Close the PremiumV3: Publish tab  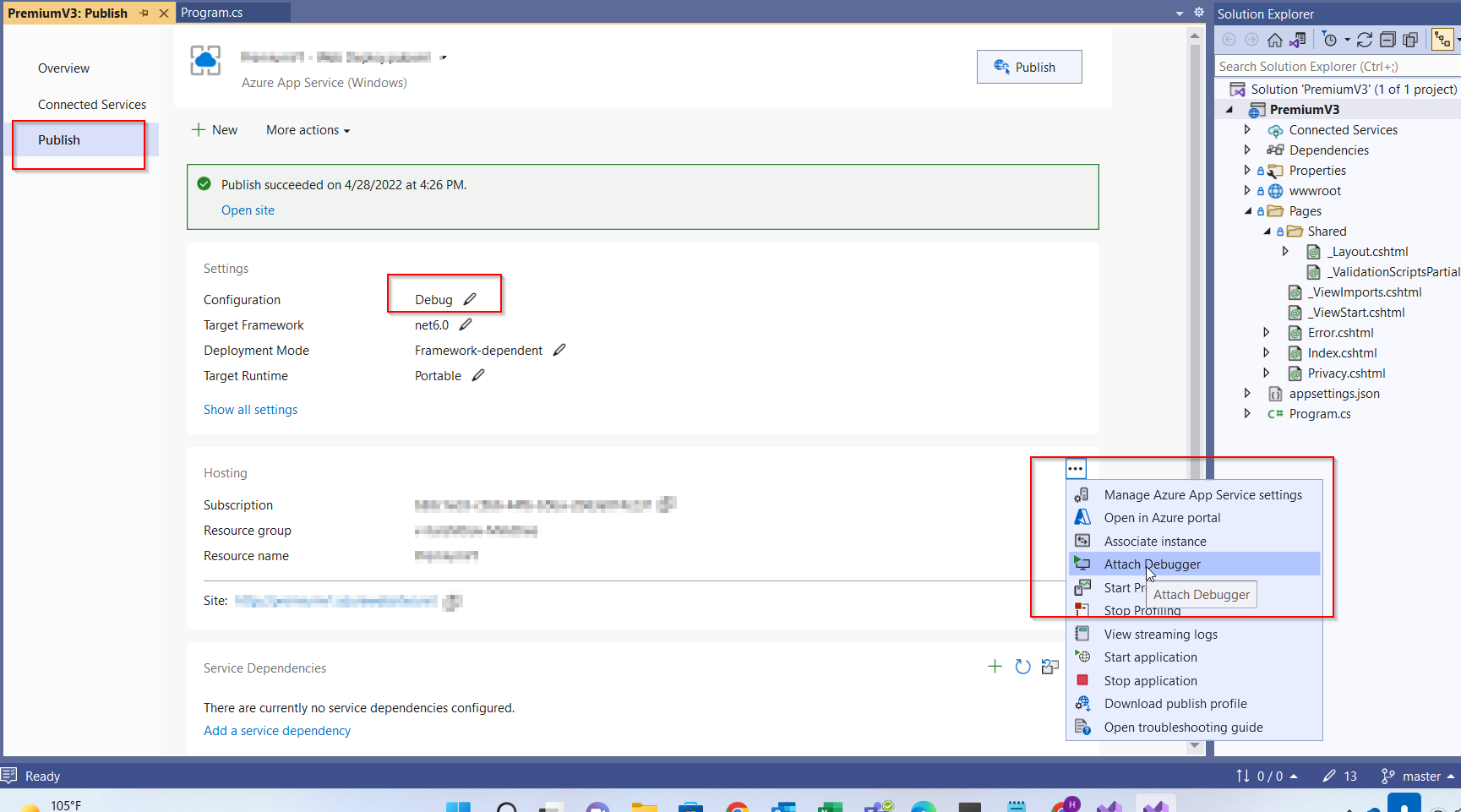[x=164, y=13]
